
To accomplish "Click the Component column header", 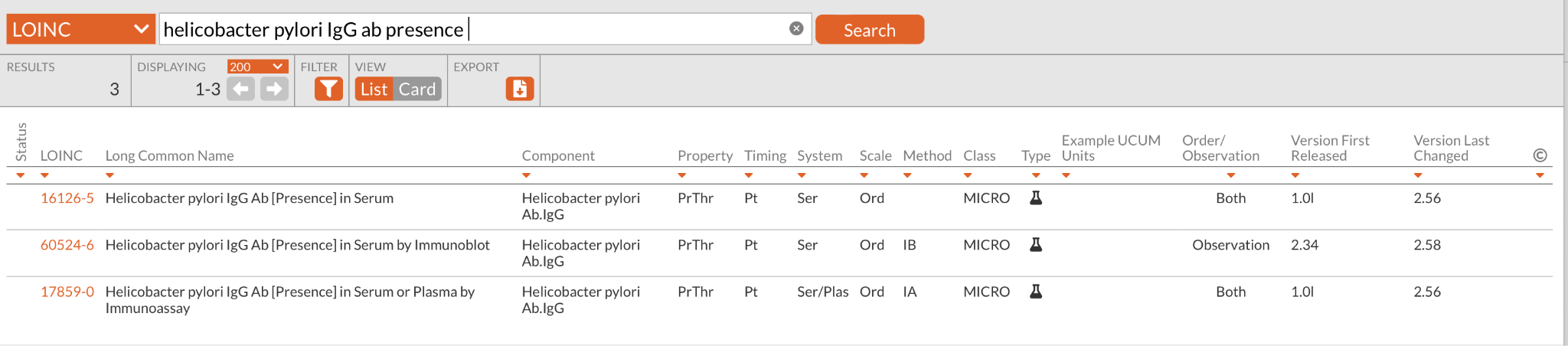I will 558,155.
